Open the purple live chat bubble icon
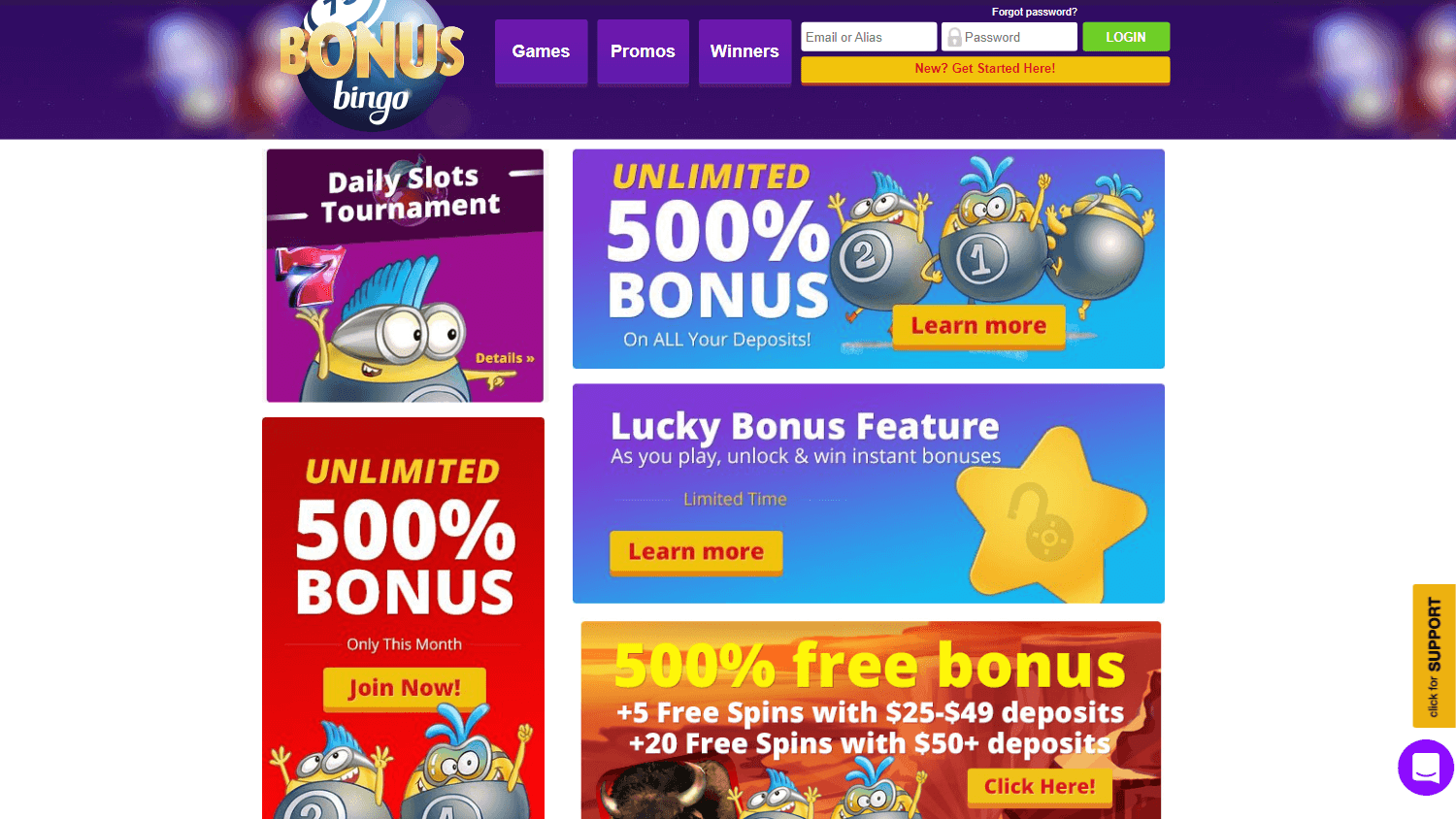 [1426, 768]
